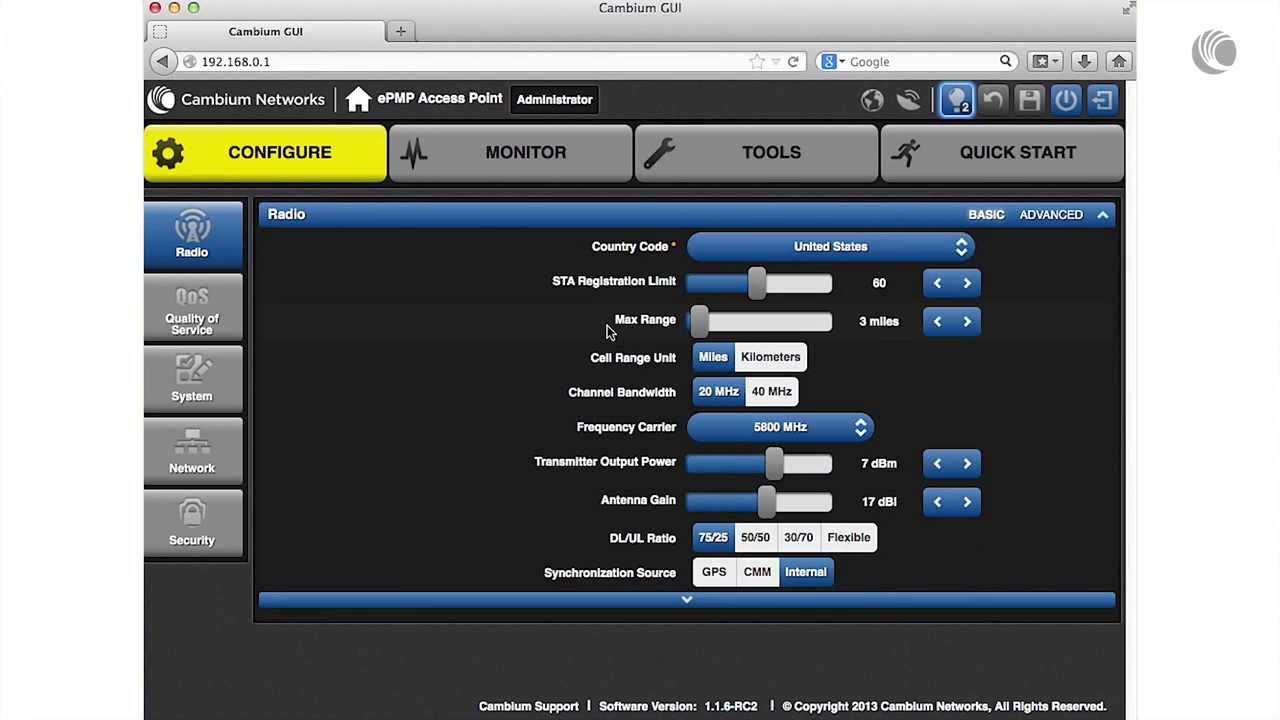Click the search magnifier icon
Image resolution: width=1280 pixels, height=720 pixels.
click(1005, 61)
